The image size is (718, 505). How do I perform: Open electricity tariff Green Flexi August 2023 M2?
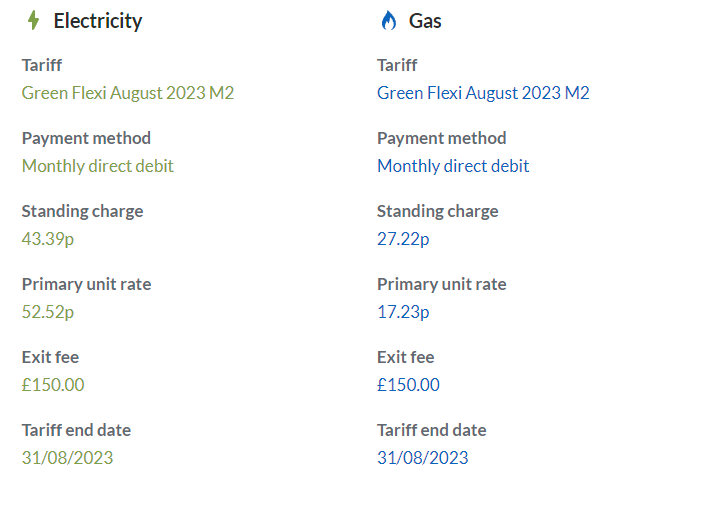point(128,93)
